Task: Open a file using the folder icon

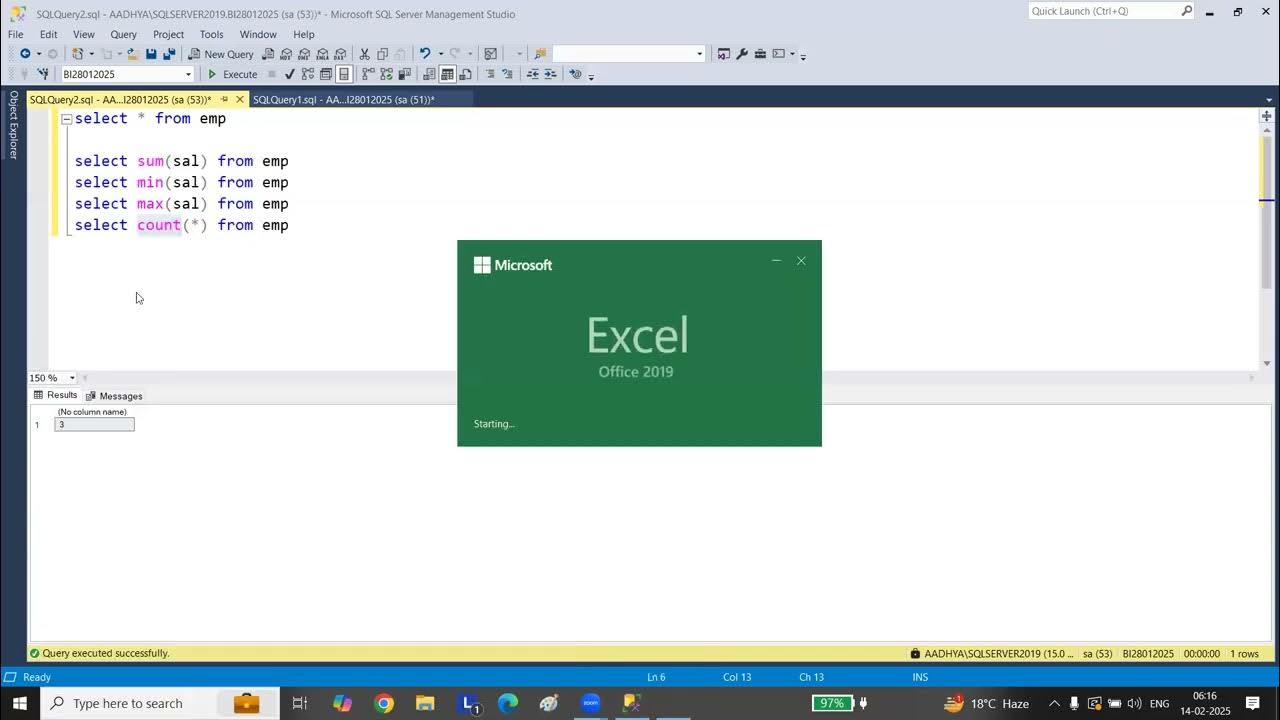Action: pyautogui.click(x=132, y=54)
